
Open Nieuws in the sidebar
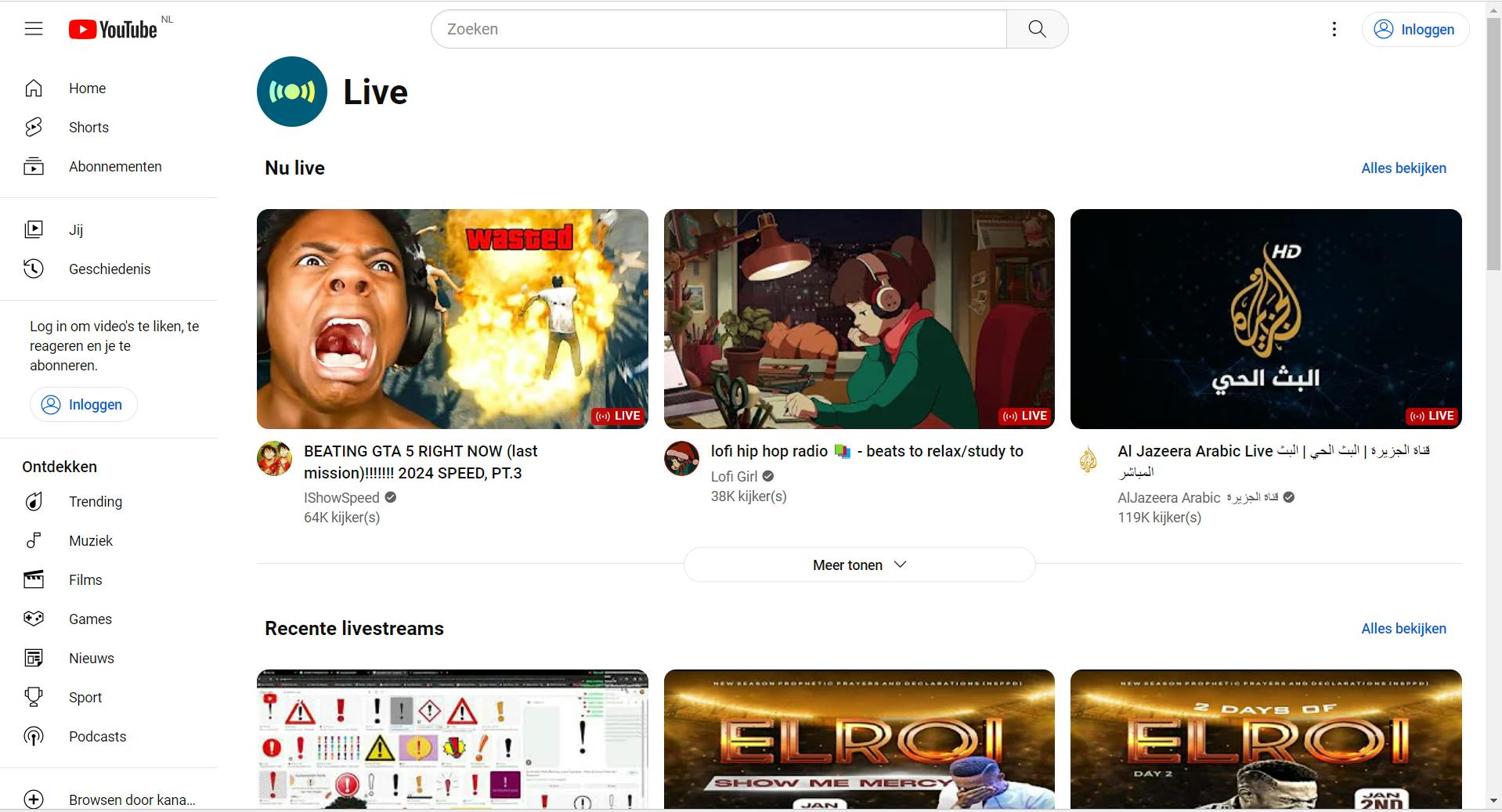[x=109, y=659]
